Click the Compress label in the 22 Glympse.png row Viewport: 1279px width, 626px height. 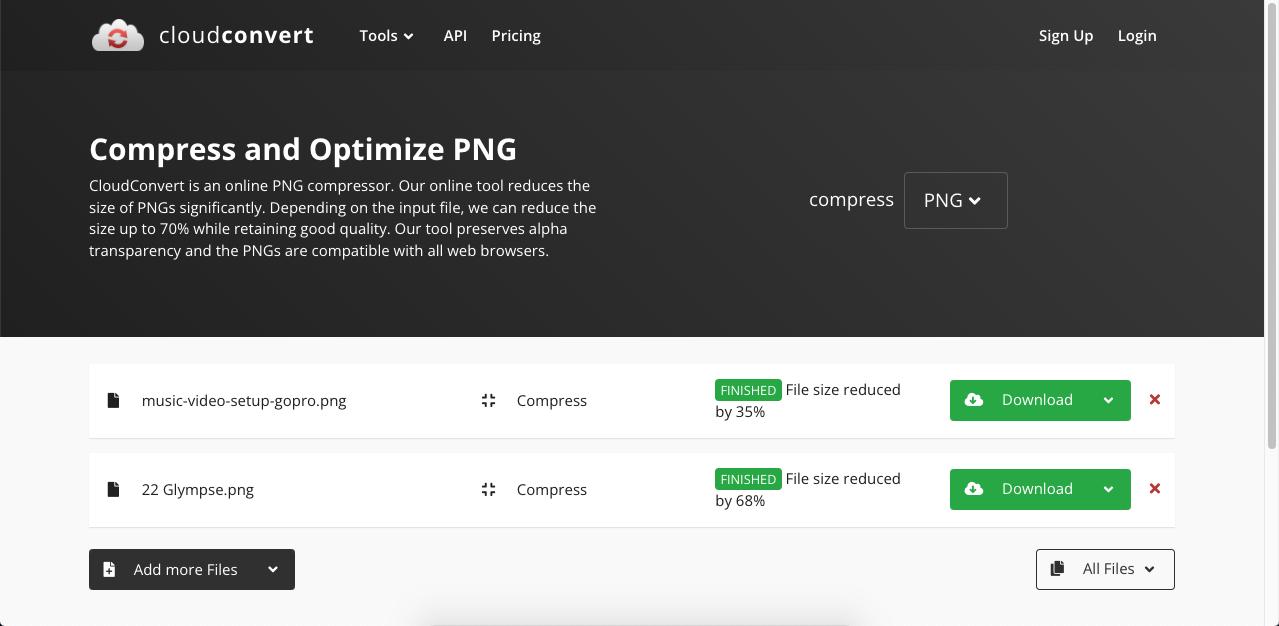coord(552,489)
